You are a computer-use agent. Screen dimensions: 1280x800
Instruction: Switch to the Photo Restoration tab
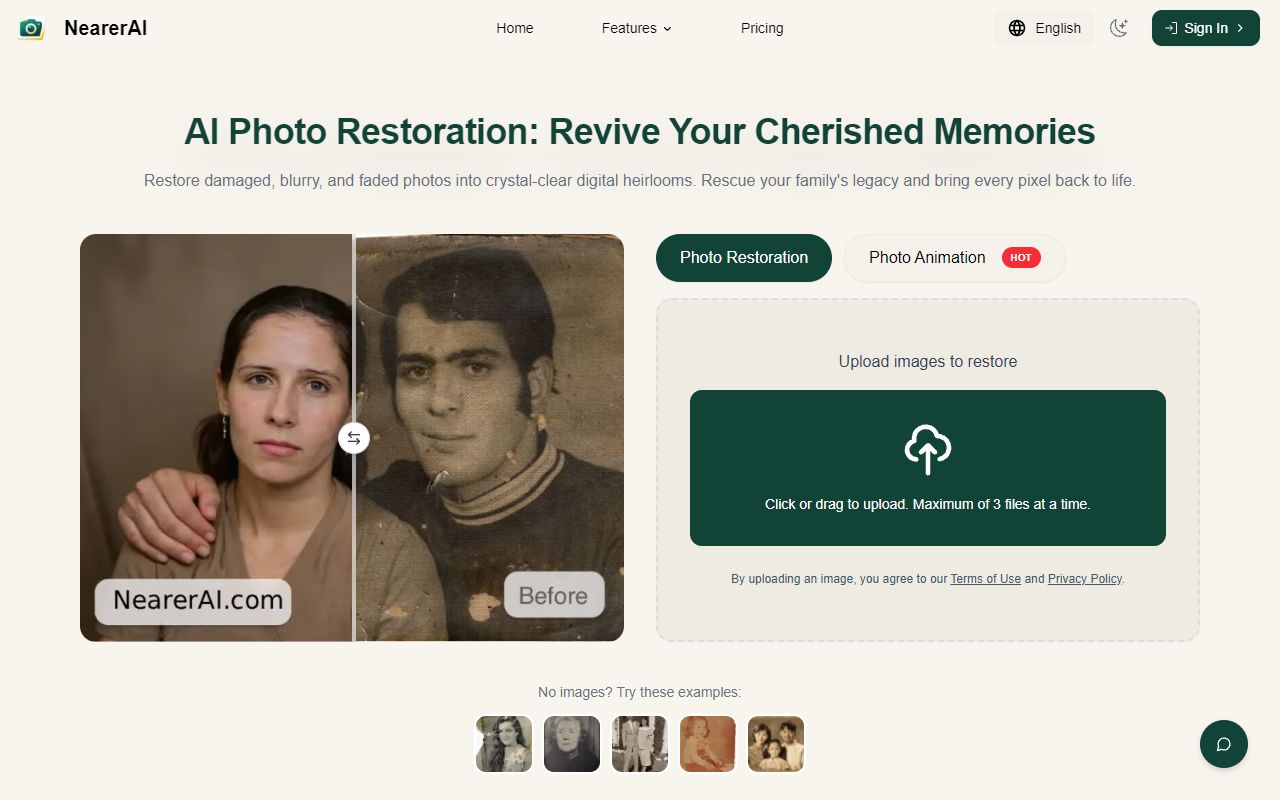[744, 258]
